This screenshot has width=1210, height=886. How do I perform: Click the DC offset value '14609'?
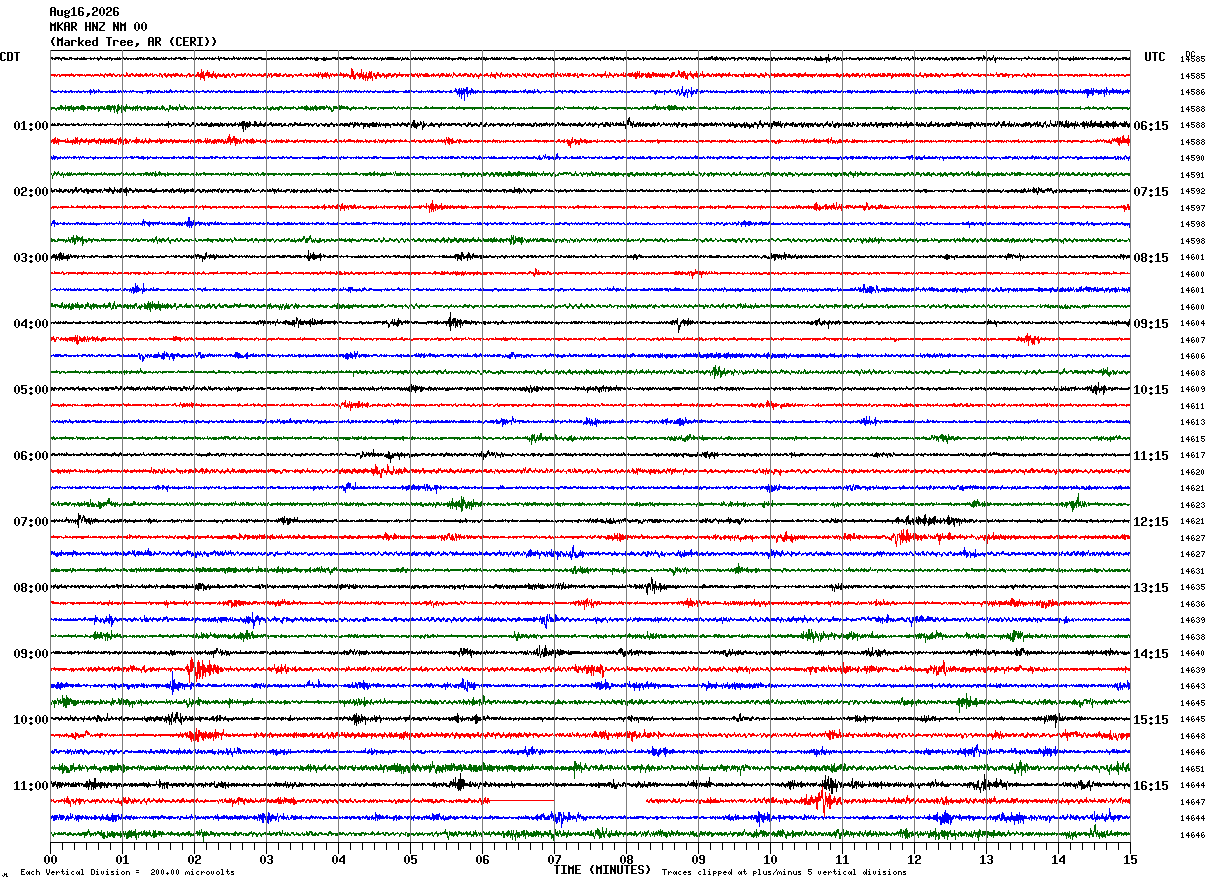pyautogui.click(x=1192, y=389)
